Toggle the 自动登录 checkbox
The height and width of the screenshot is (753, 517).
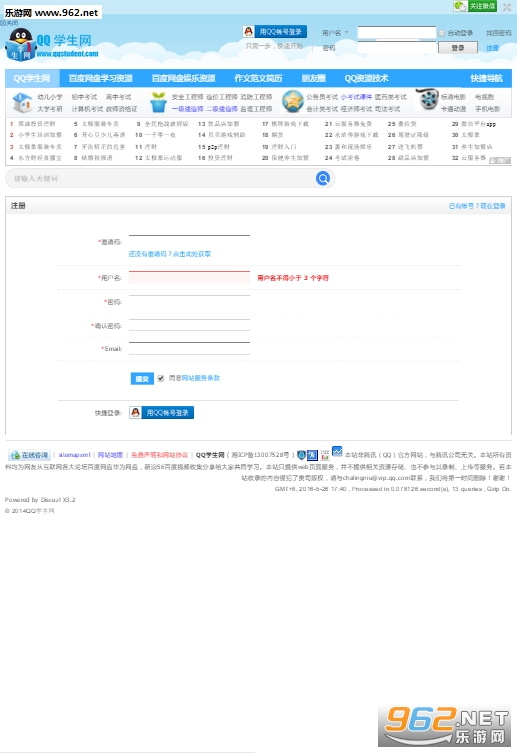(441, 33)
